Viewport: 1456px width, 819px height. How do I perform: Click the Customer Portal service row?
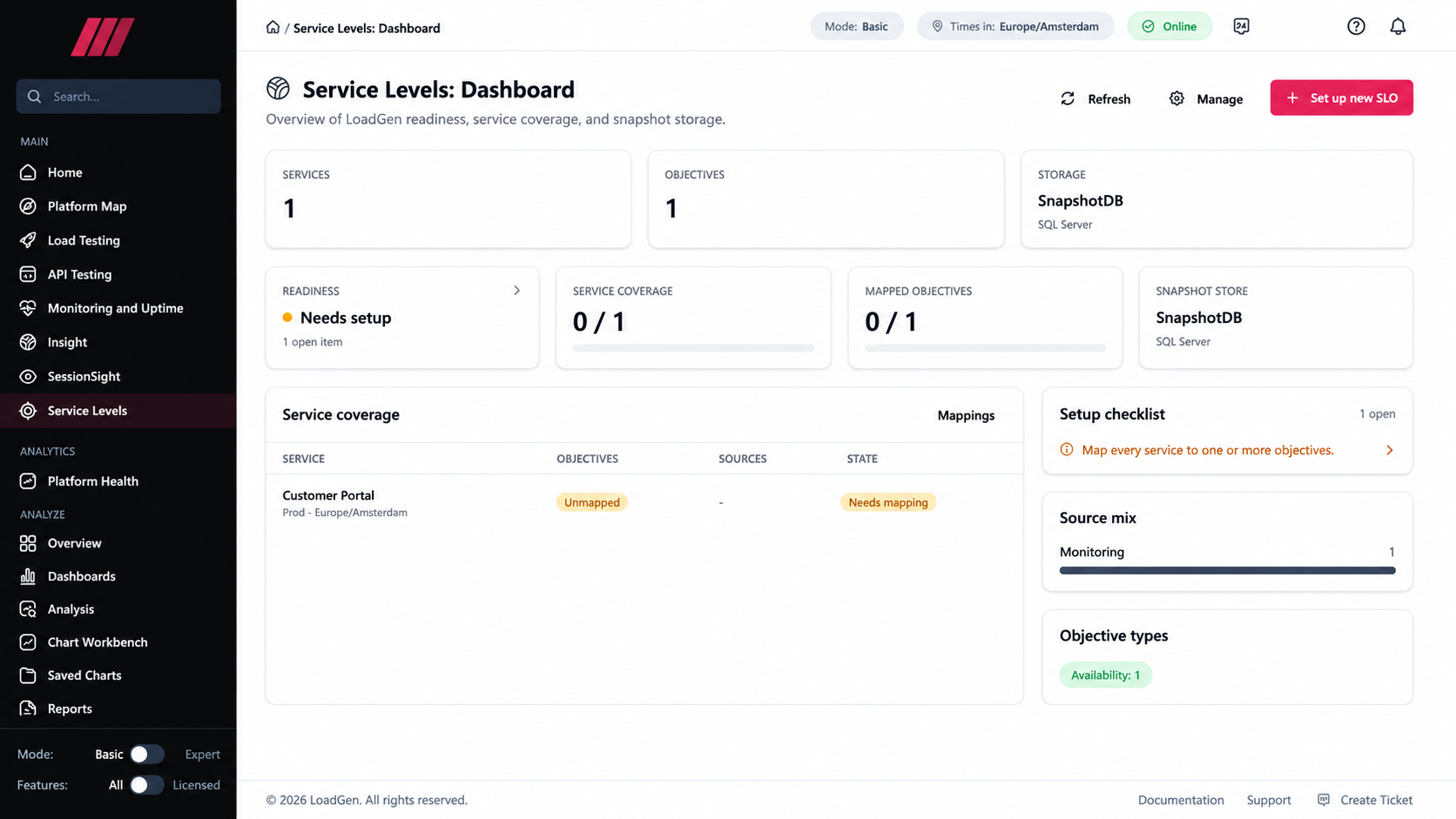(644, 503)
